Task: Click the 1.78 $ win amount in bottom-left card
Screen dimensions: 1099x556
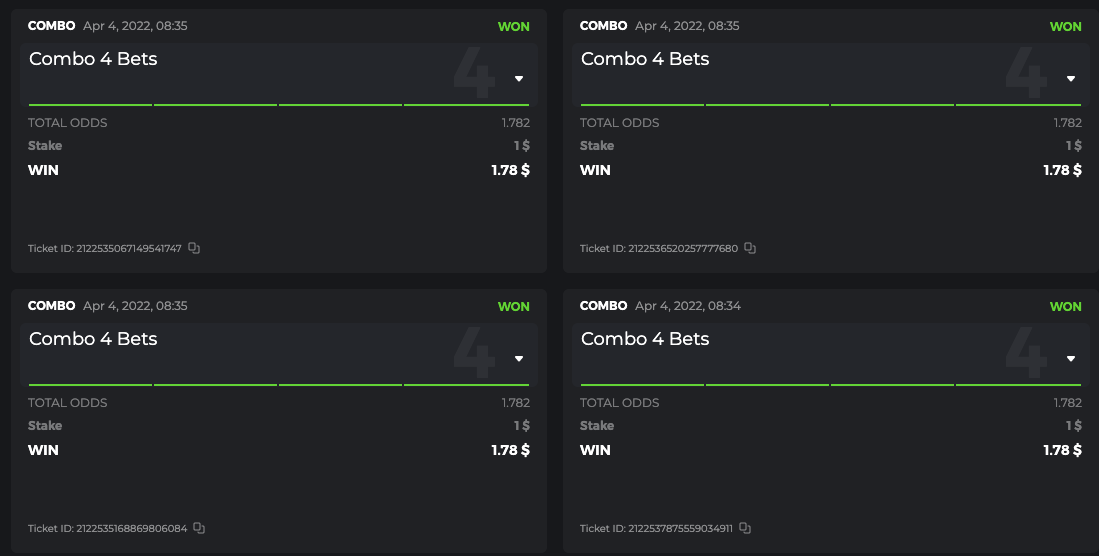Action: coord(510,450)
